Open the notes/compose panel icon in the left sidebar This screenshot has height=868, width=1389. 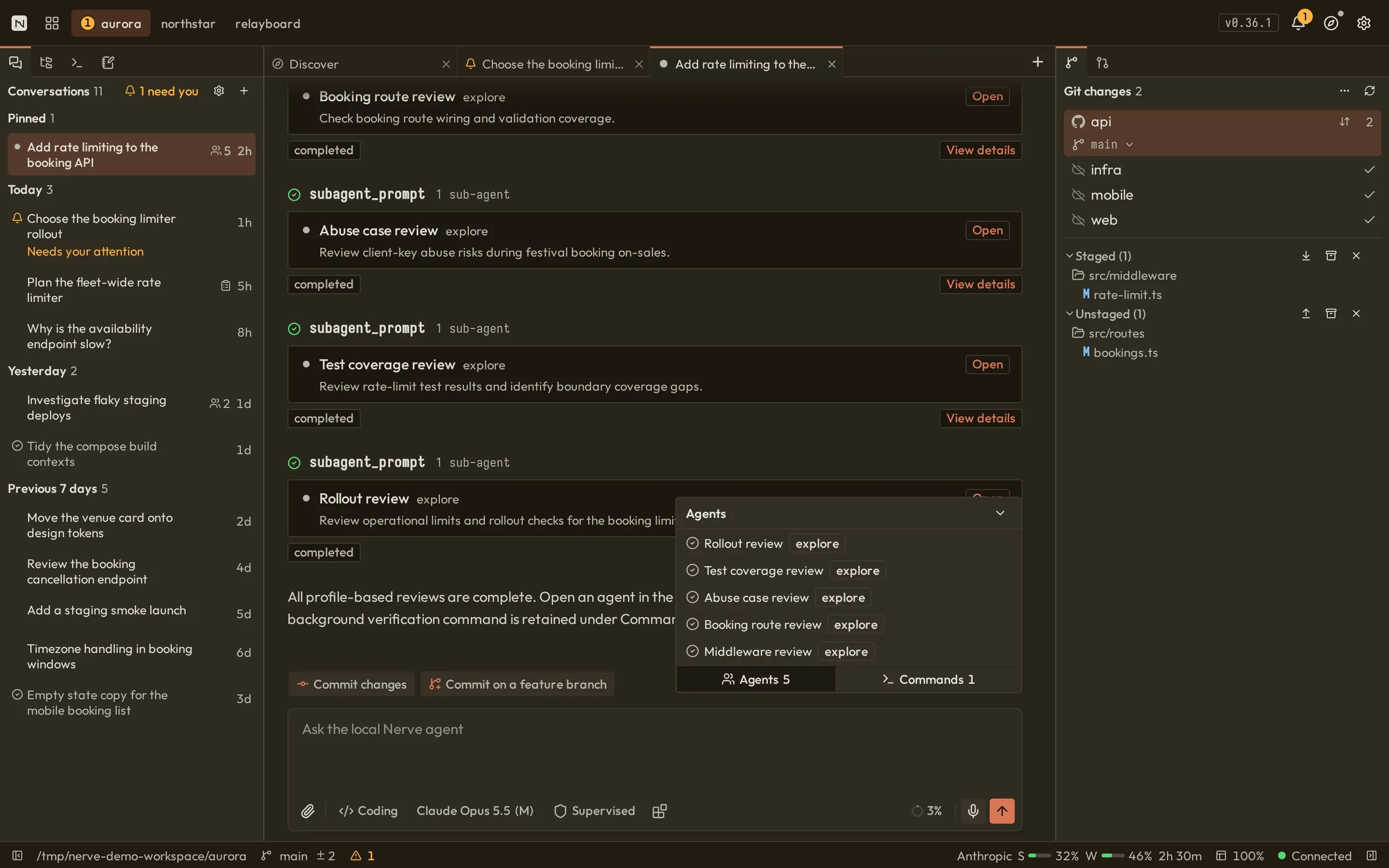coord(108,63)
